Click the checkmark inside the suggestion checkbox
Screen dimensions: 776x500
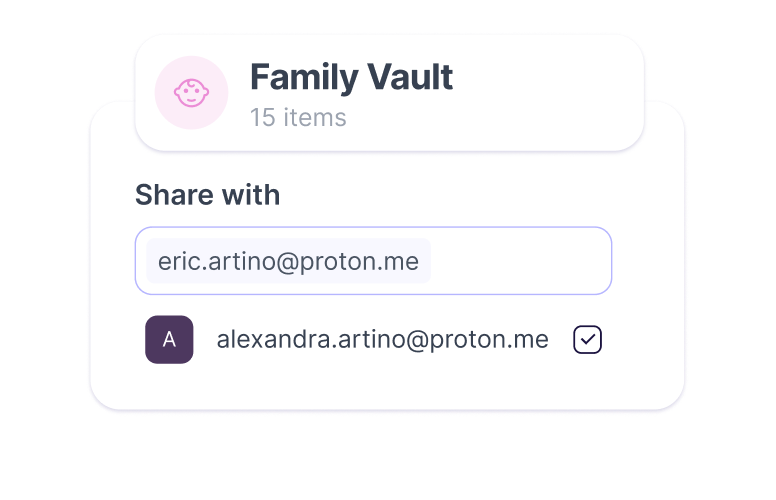click(588, 340)
